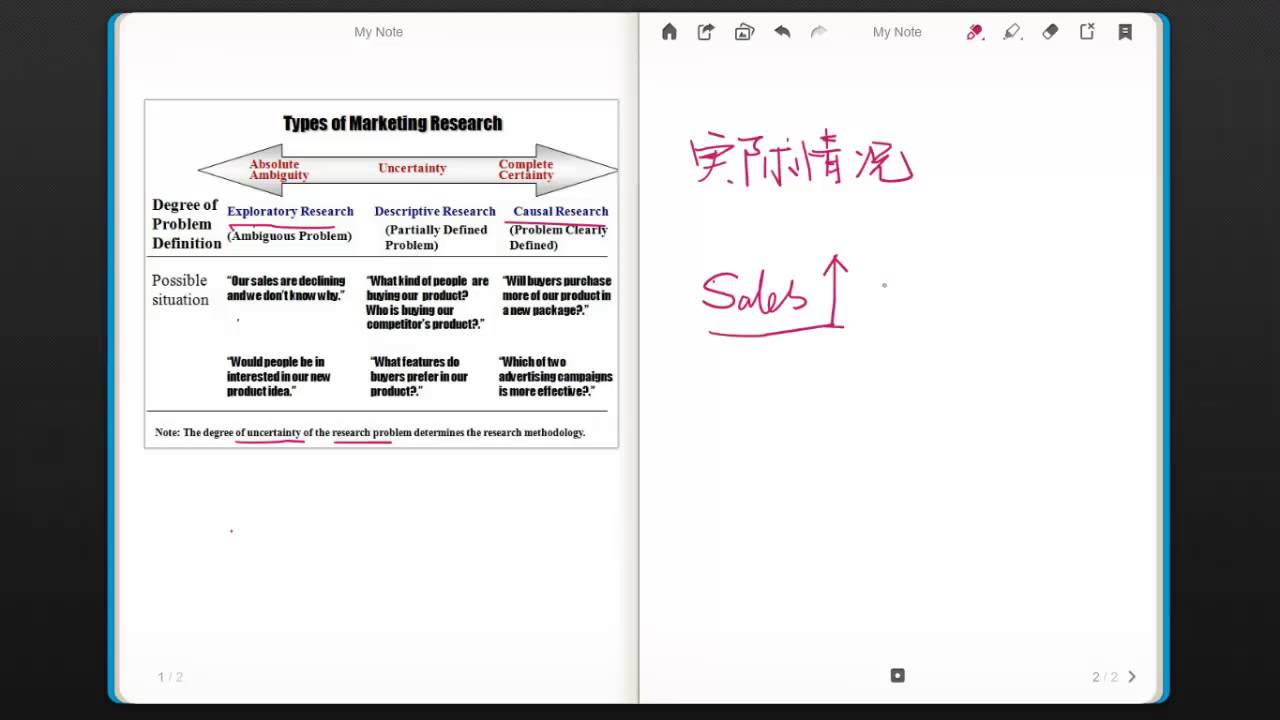
Task: Click the 'Types of Marketing Research' title
Action: pos(392,123)
